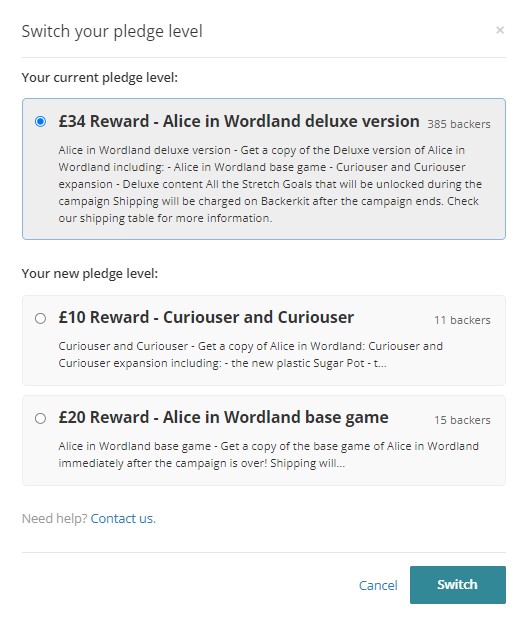Confirm with the Switch button

click(x=458, y=585)
